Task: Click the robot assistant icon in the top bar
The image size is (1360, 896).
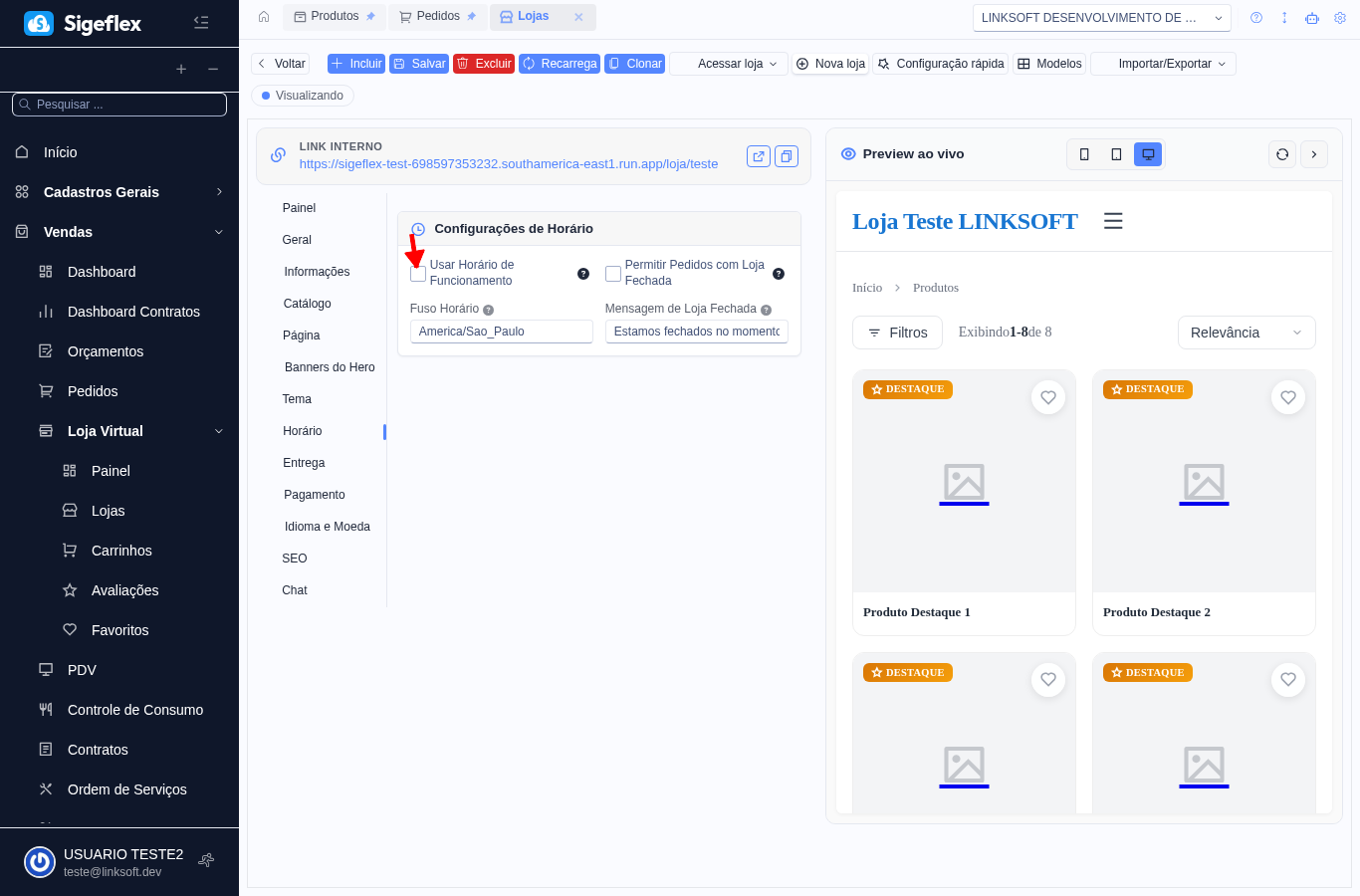Action: (1312, 18)
